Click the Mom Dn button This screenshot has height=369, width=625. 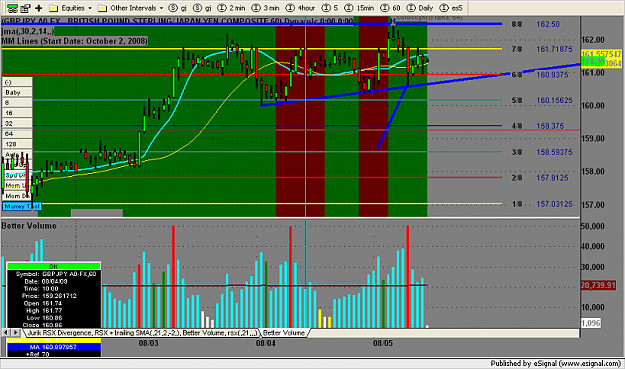[17, 196]
